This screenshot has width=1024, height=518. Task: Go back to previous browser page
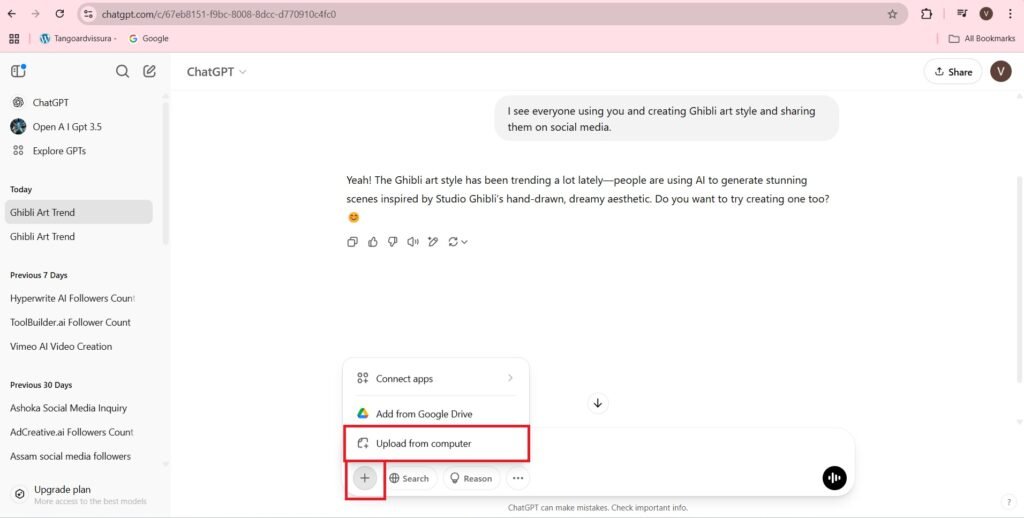(x=12, y=14)
